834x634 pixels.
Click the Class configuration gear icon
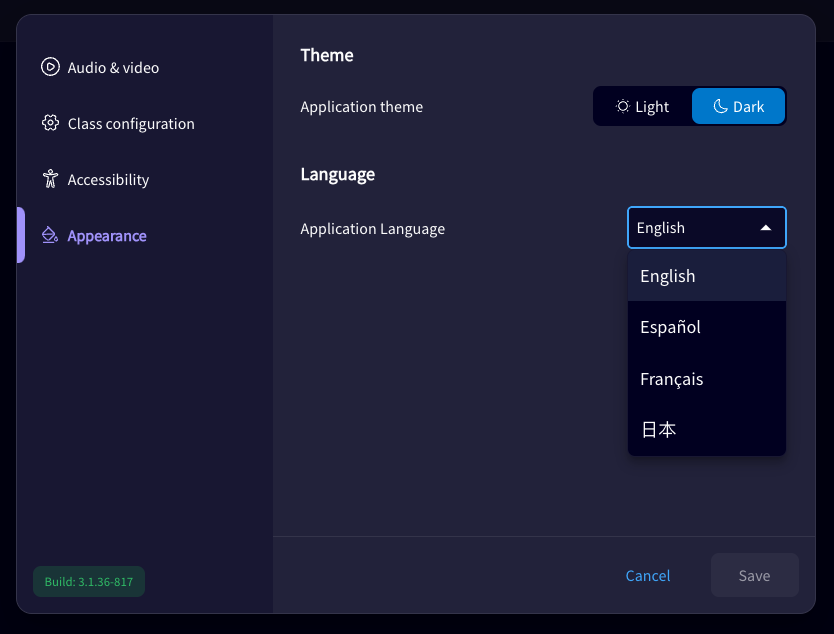coord(49,123)
